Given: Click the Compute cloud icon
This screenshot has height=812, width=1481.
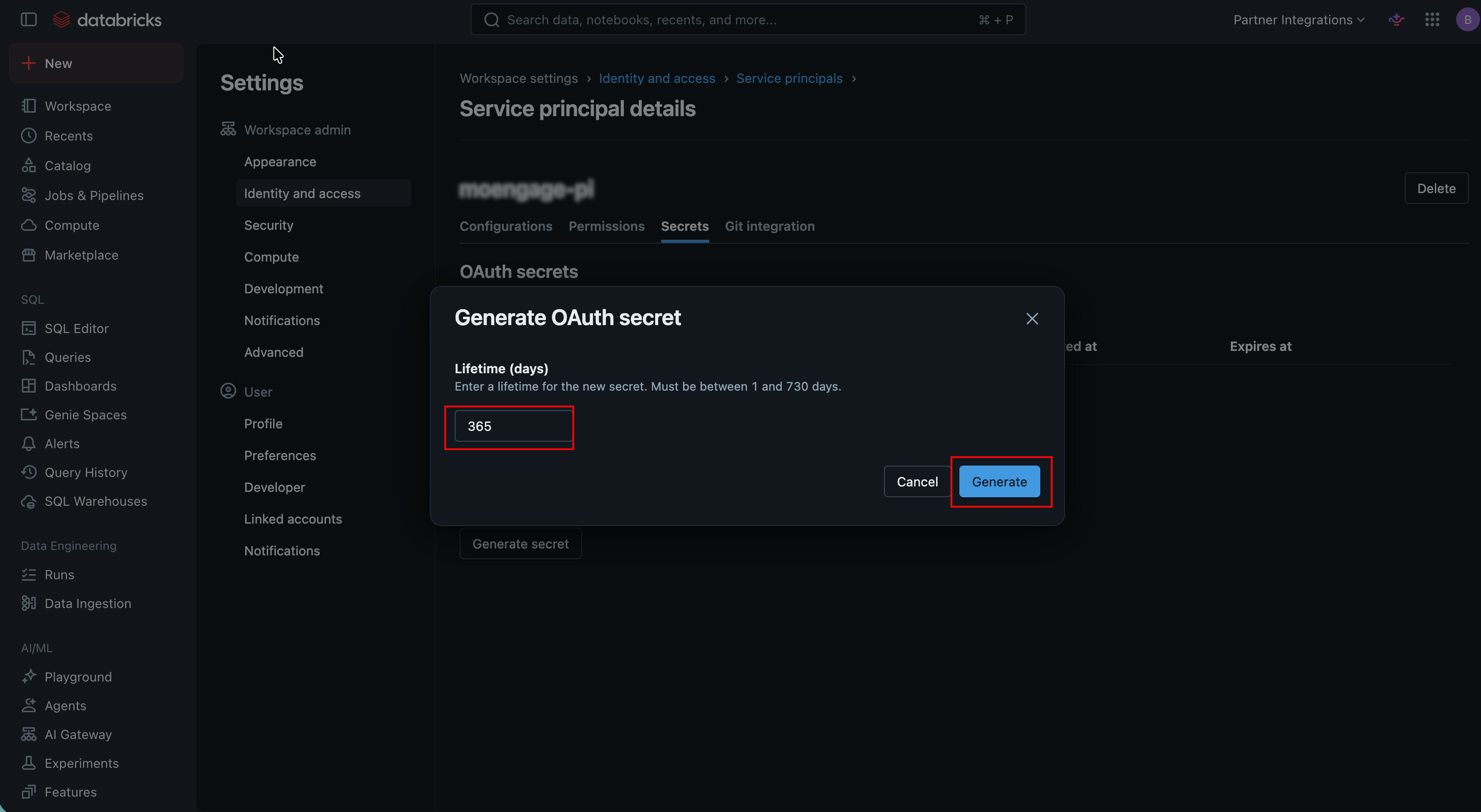Looking at the screenshot, I should click(29, 225).
